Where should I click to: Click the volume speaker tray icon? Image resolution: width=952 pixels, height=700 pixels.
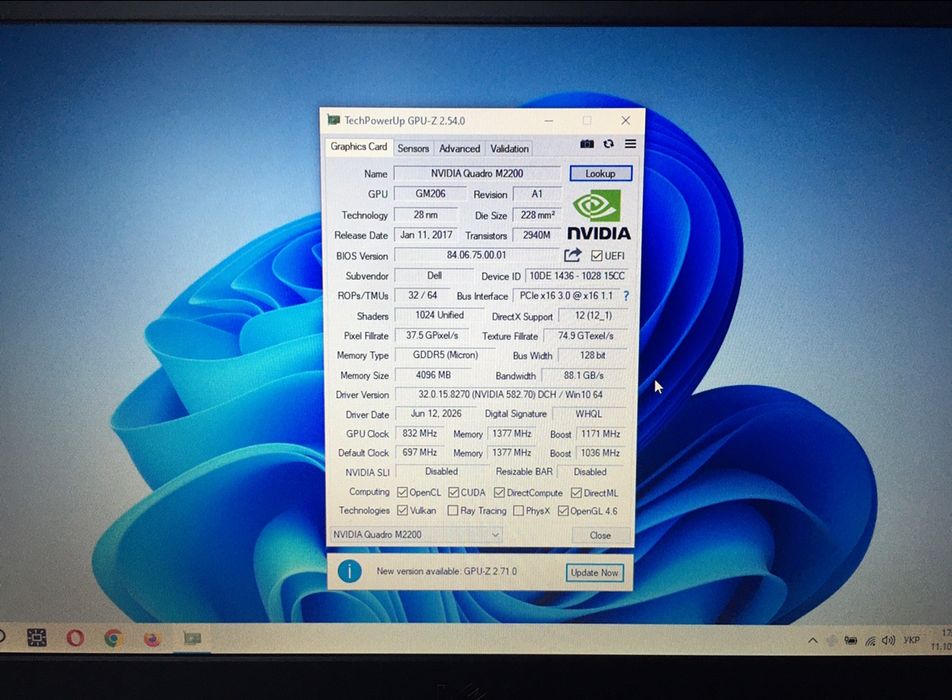click(888, 641)
